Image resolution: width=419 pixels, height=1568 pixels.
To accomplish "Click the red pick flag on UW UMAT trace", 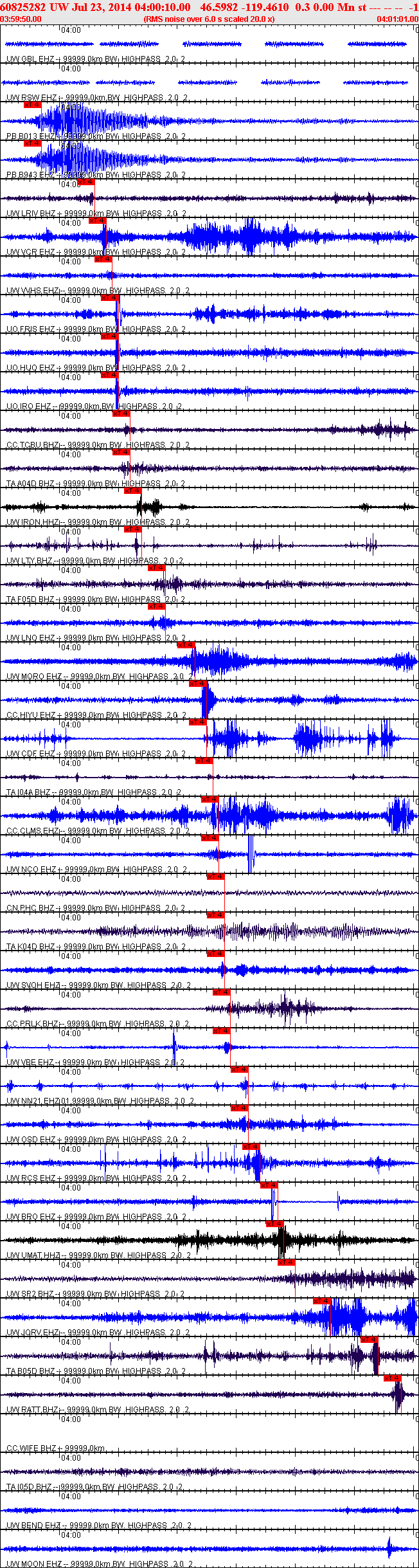I will 275,1224.
